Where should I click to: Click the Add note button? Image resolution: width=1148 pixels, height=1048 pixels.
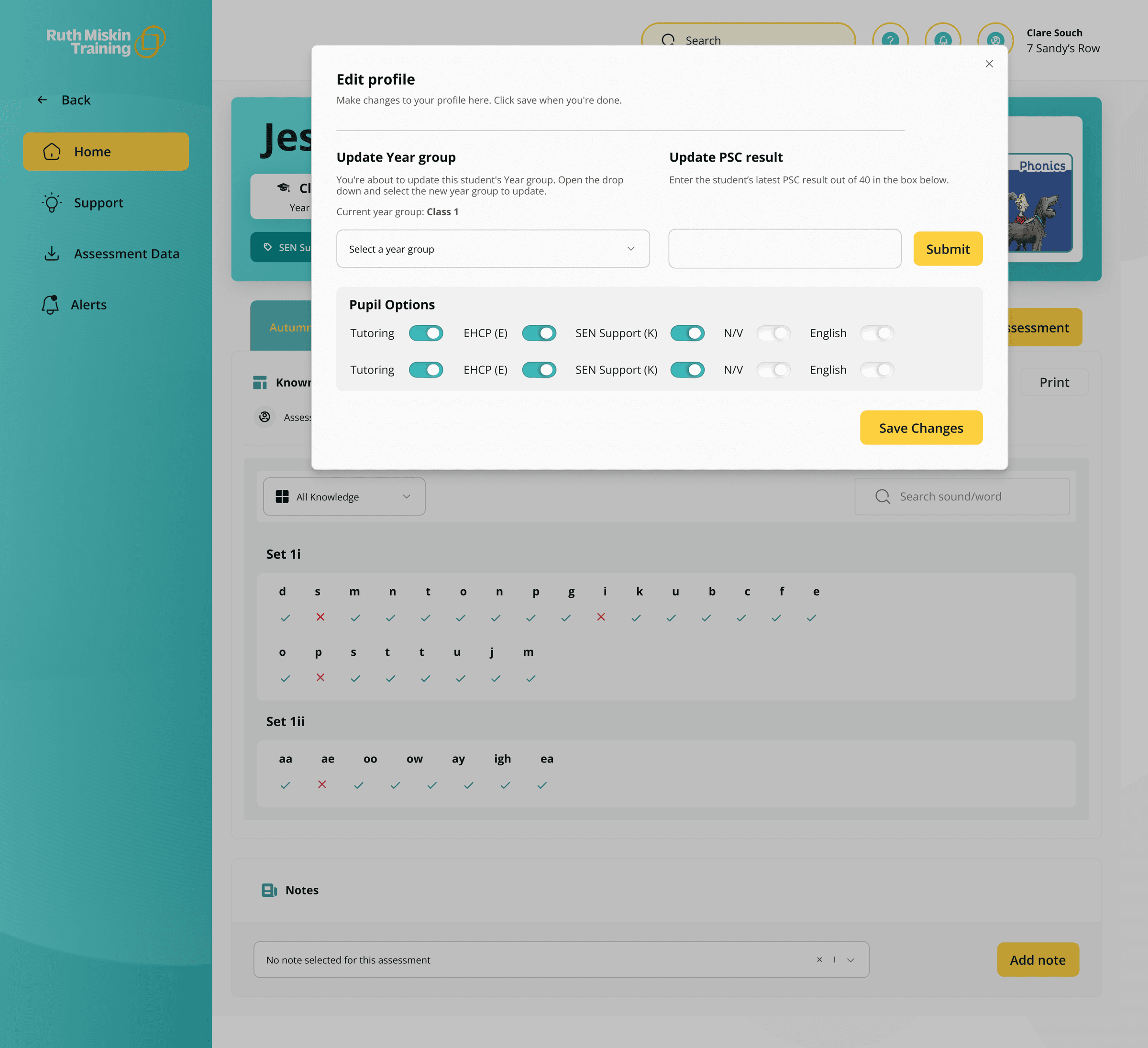point(1038,960)
